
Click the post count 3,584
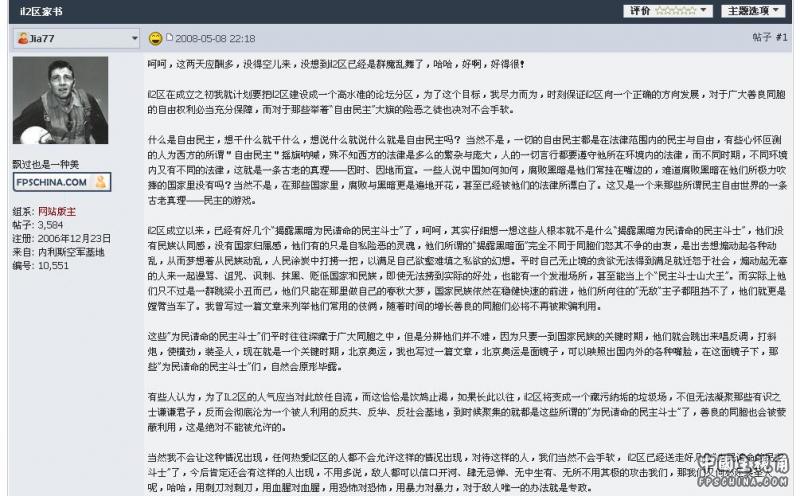51,225
